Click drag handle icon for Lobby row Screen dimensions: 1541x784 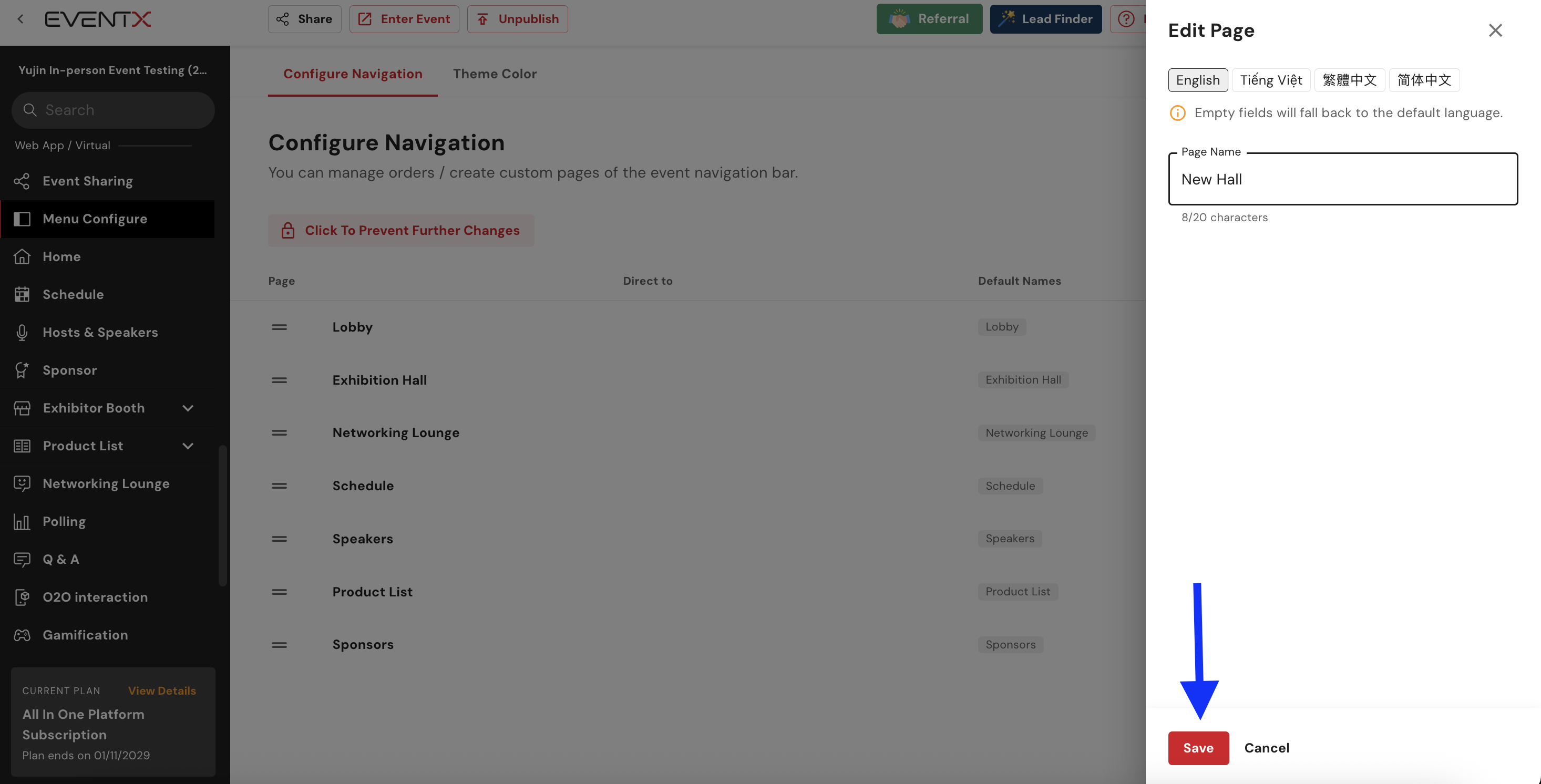click(x=280, y=327)
